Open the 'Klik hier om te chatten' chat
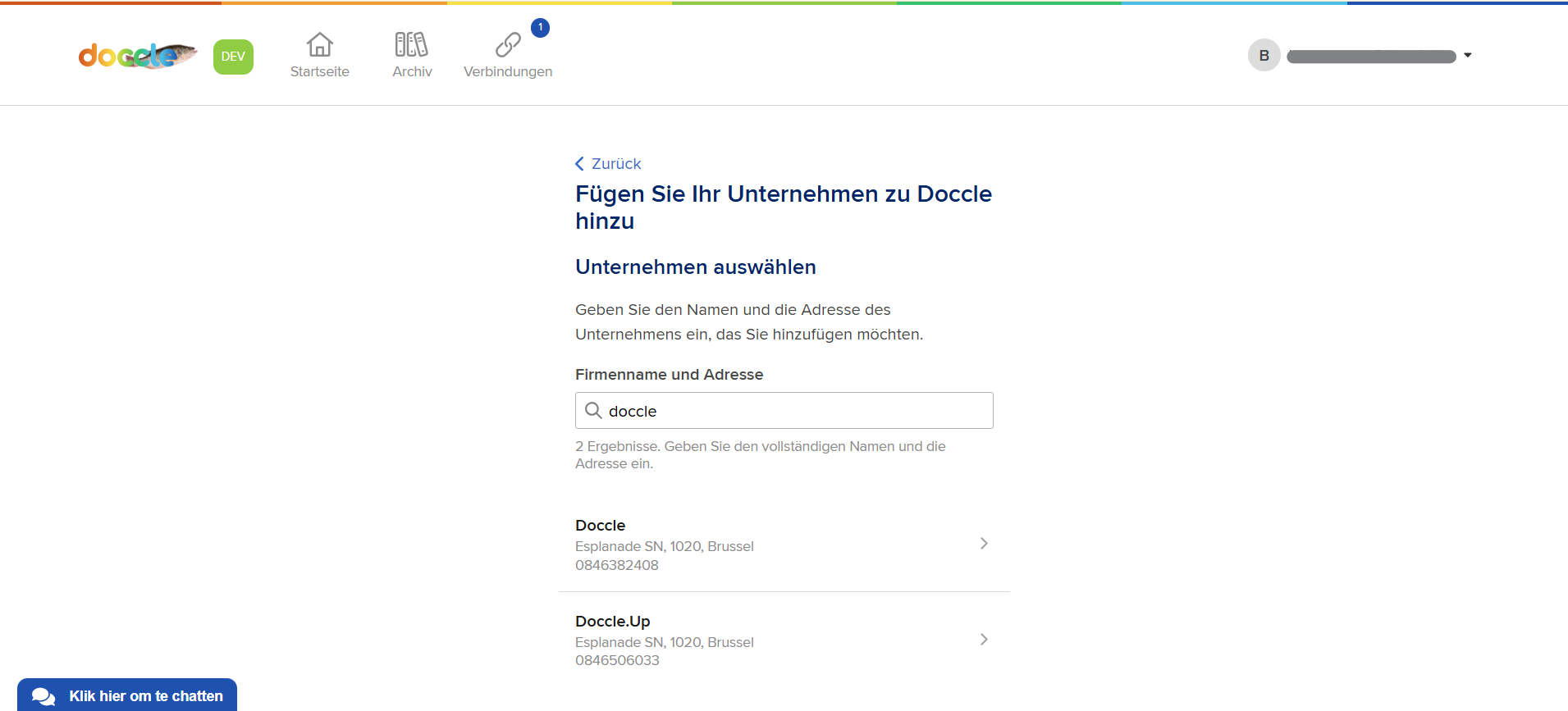 pos(127,695)
